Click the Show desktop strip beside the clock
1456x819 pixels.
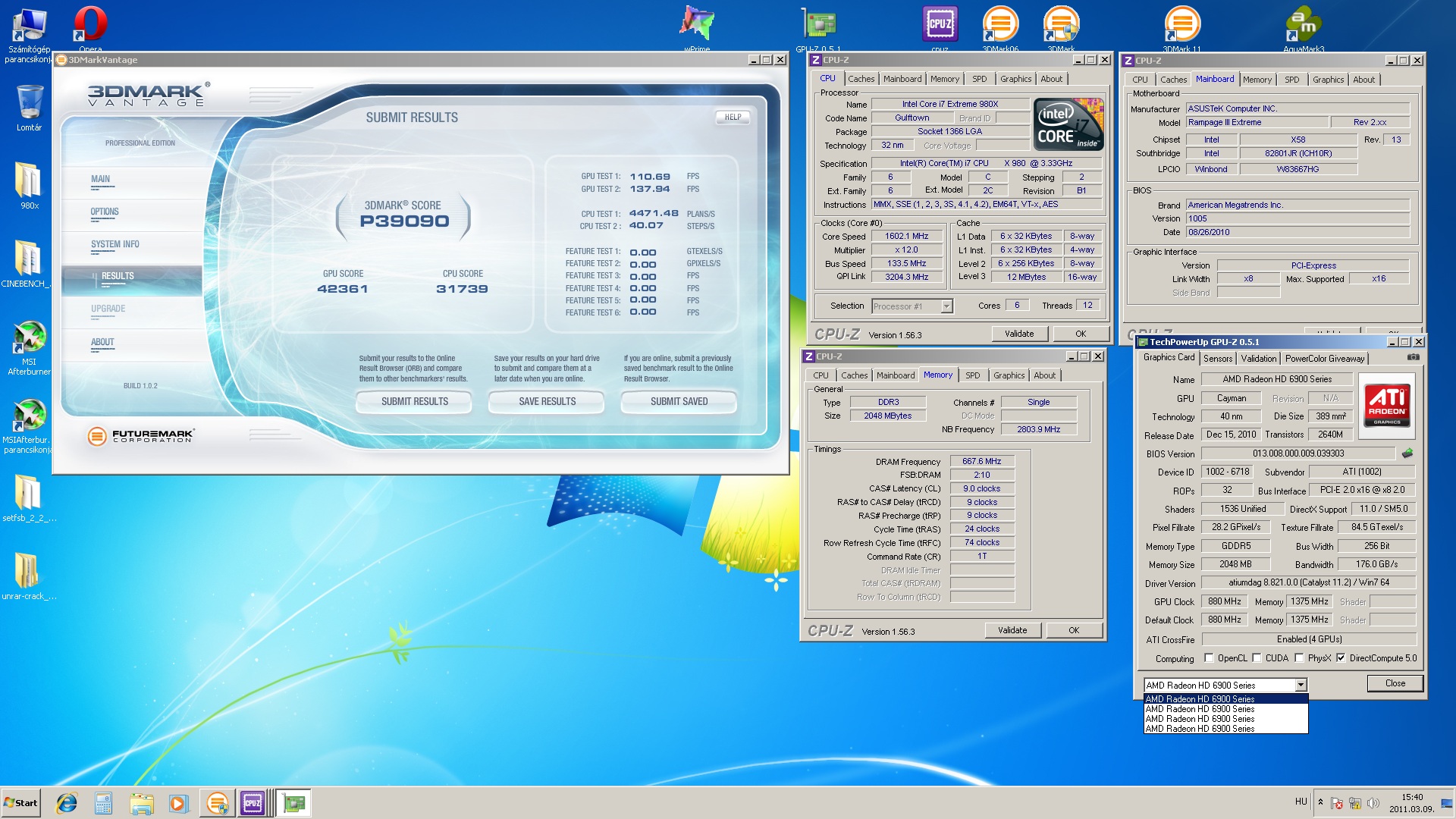coord(1448,803)
